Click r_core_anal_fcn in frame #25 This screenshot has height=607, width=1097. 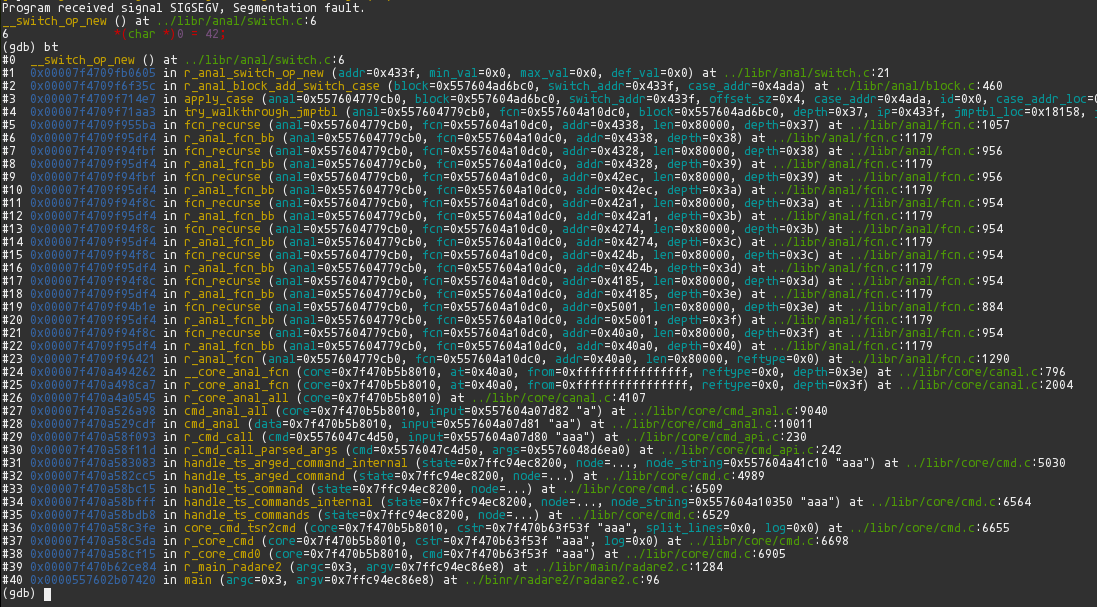[x=236, y=385]
